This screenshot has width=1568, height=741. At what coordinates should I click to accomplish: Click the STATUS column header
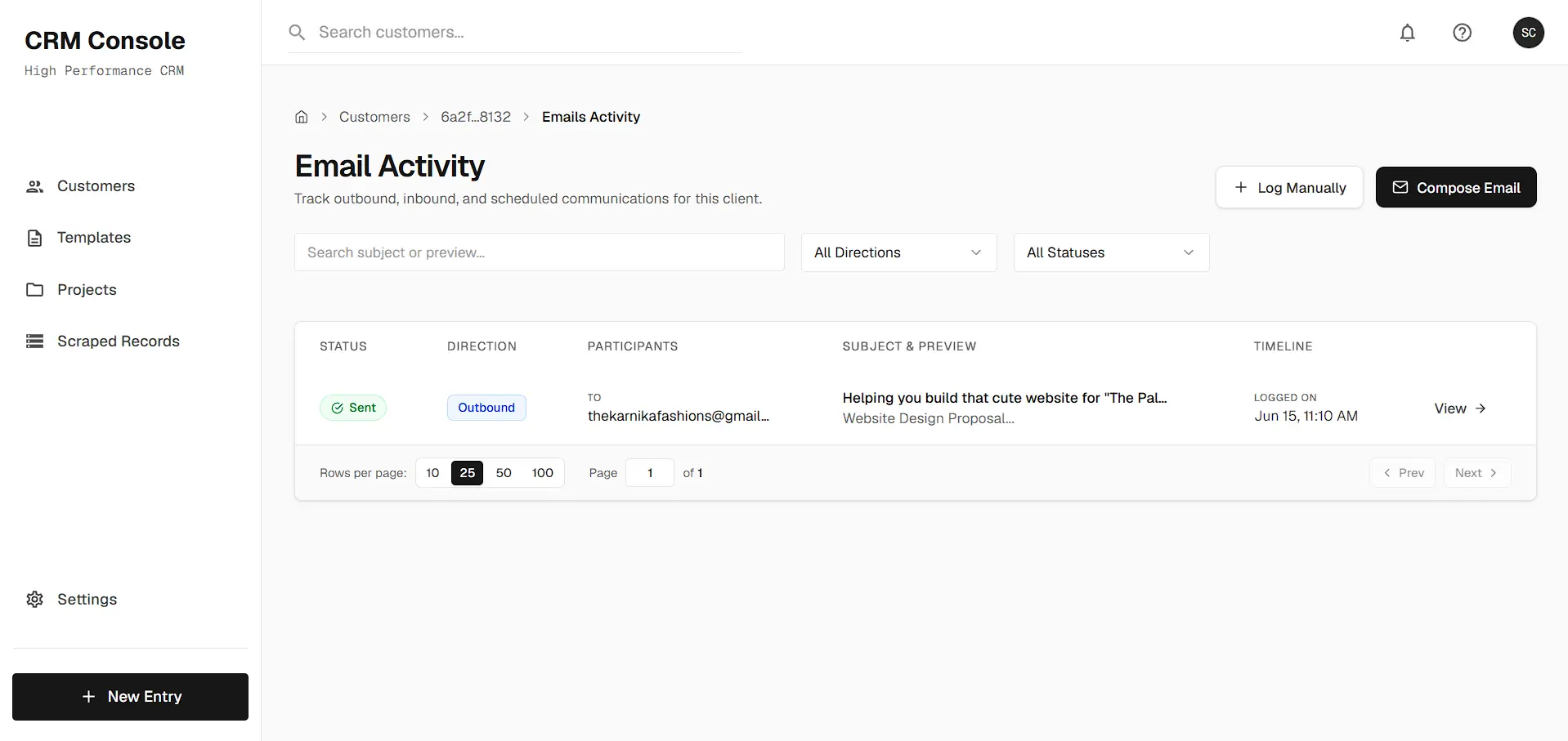[343, 346]
